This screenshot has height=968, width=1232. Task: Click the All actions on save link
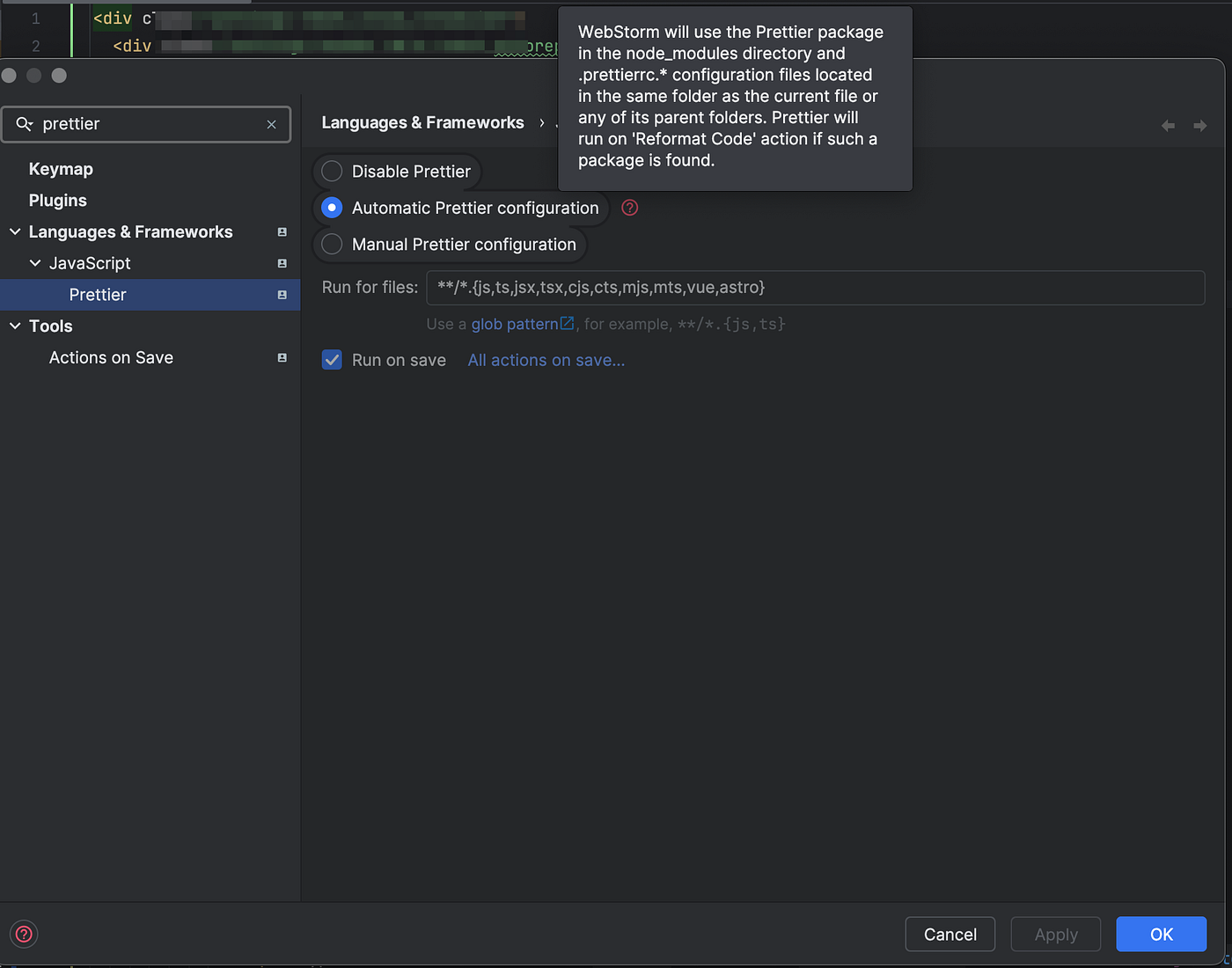click(546, 359)
